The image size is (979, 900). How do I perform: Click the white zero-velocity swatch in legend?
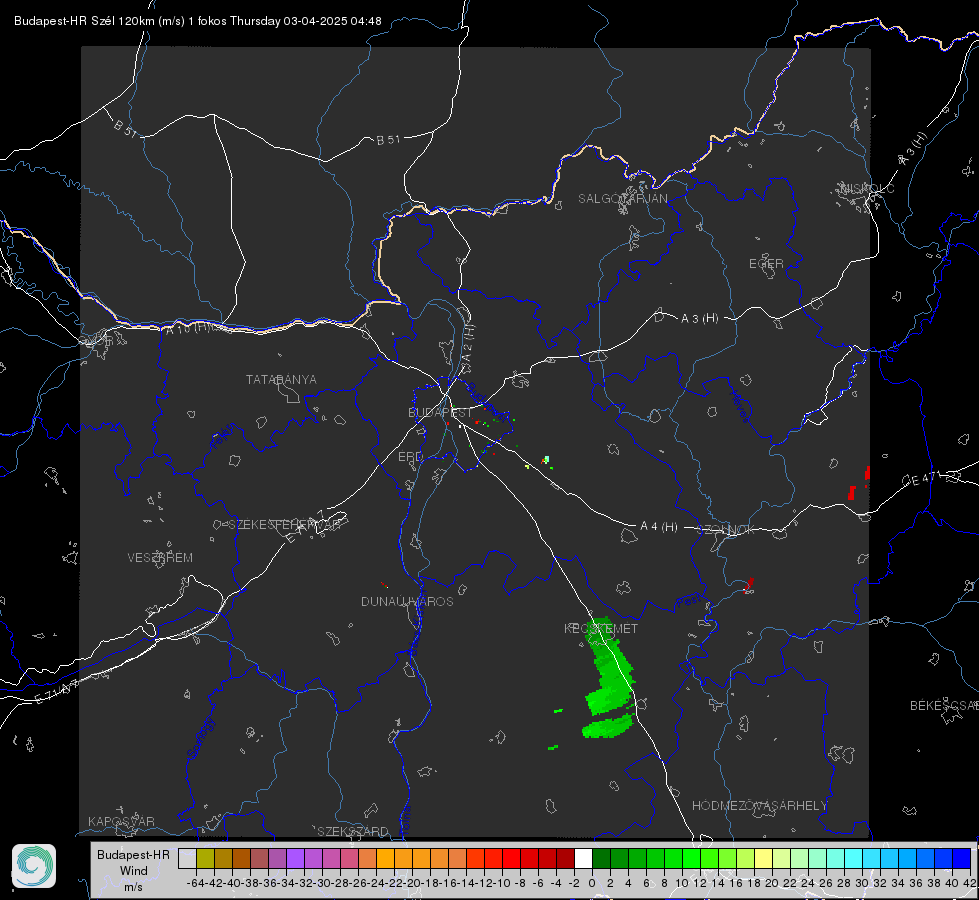pyautogui.click(x=583, y=858)
